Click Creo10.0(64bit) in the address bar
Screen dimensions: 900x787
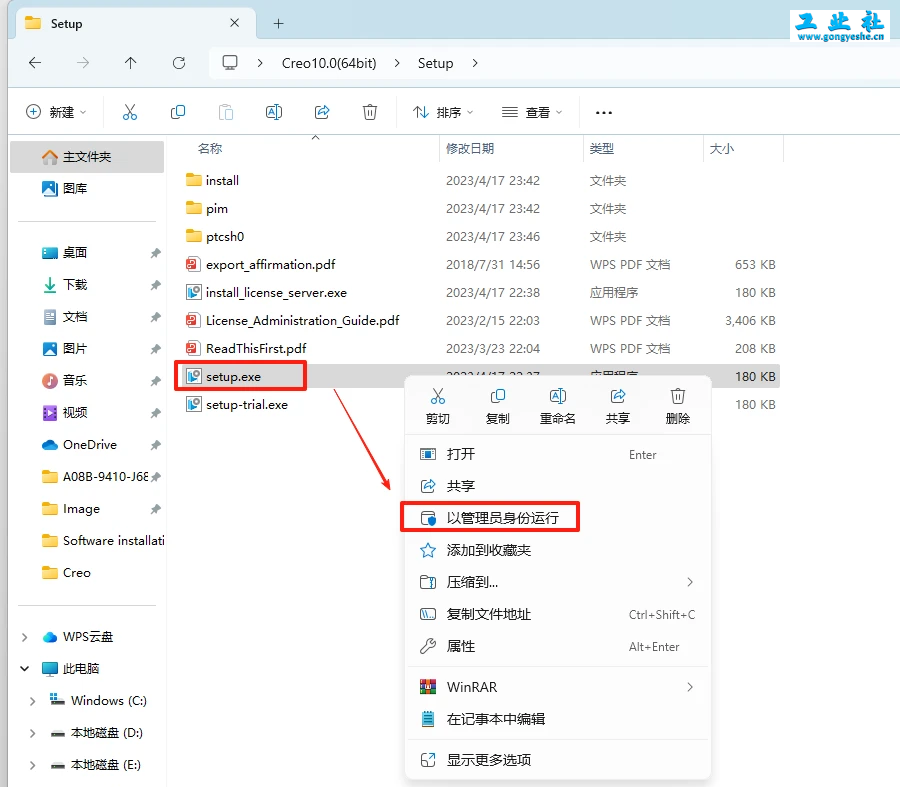pyautogui.click(x=329, y=63)
